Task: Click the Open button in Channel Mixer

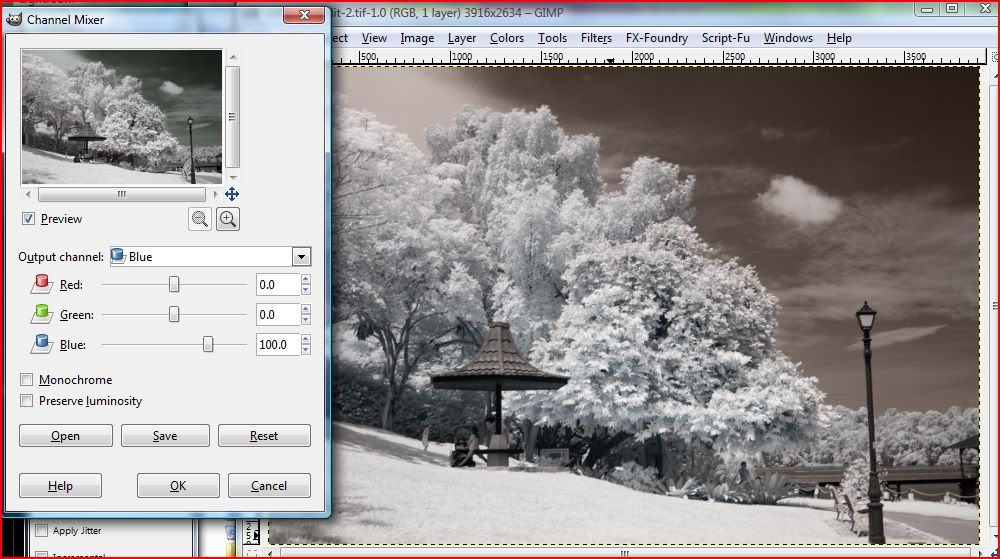Action: pyautogui.click(x=66, y=436)
